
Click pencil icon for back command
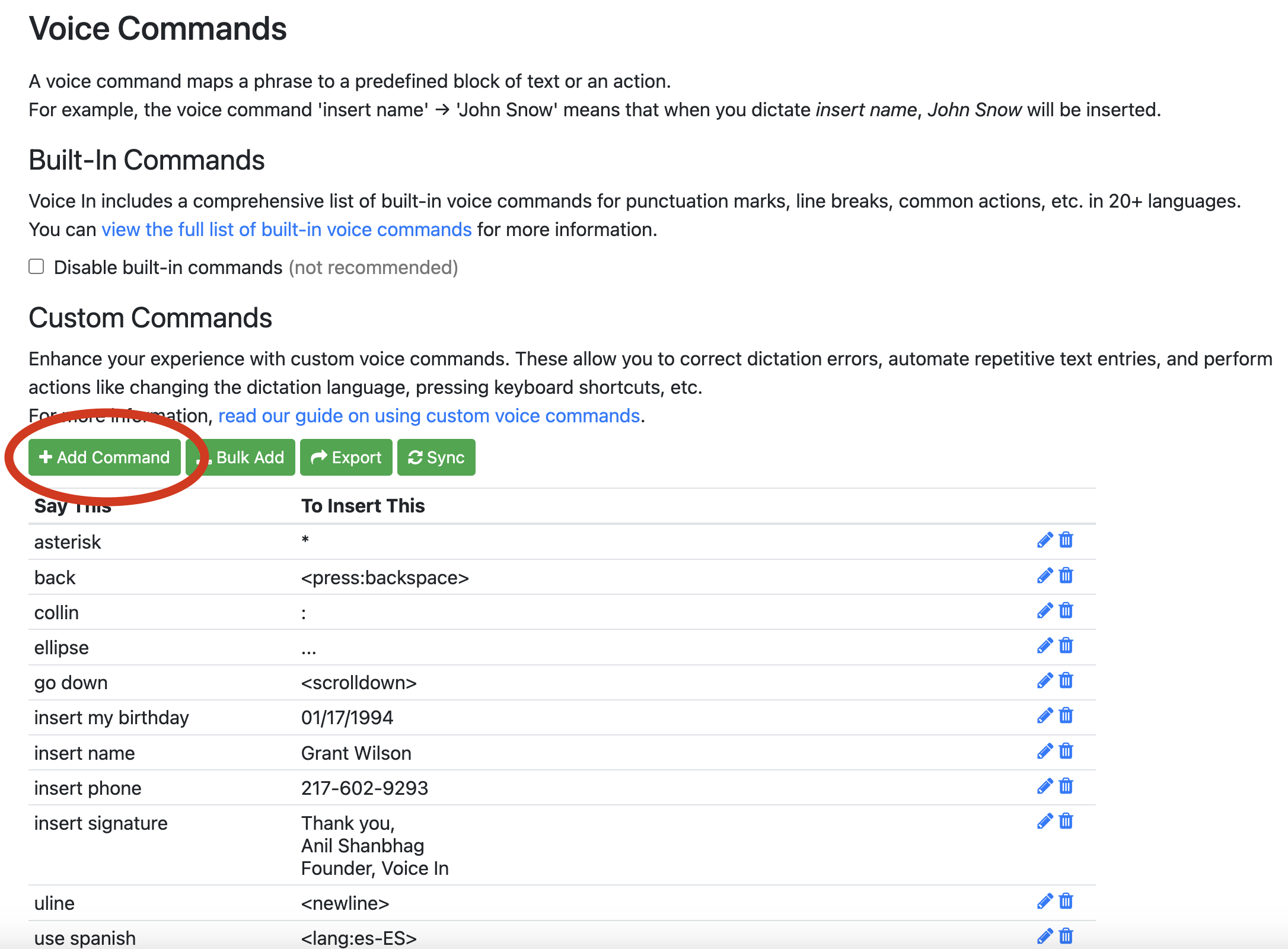[1044, 576]
